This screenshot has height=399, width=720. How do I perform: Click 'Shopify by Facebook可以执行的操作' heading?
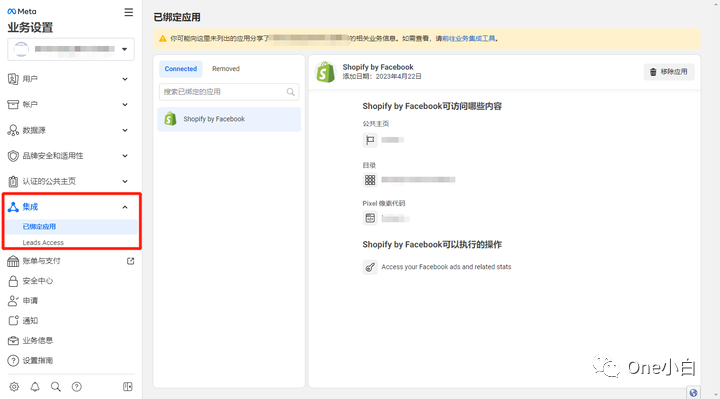tap(432, 244)
